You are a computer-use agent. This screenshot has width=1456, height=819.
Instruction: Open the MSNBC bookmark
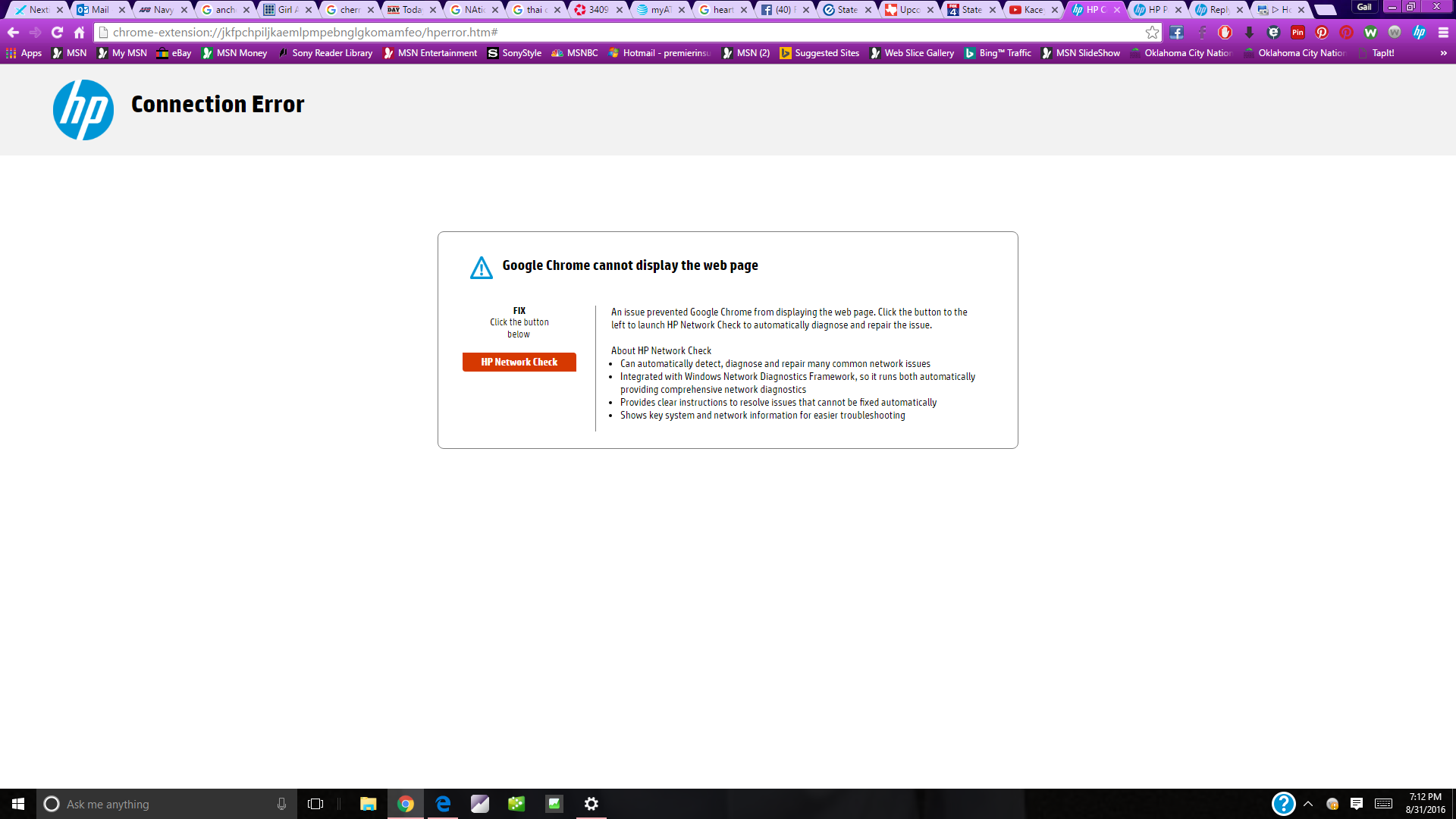point(575,53)
